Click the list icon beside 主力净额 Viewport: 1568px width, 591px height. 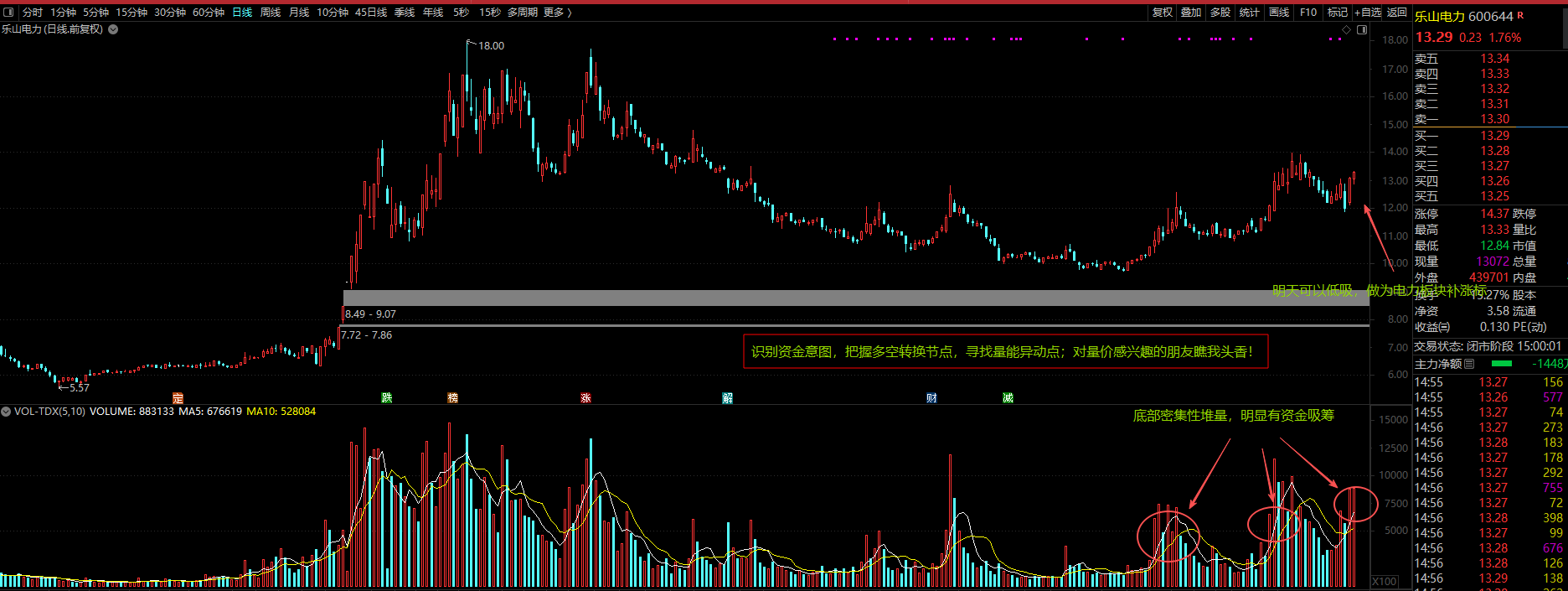pos(1469,364)
